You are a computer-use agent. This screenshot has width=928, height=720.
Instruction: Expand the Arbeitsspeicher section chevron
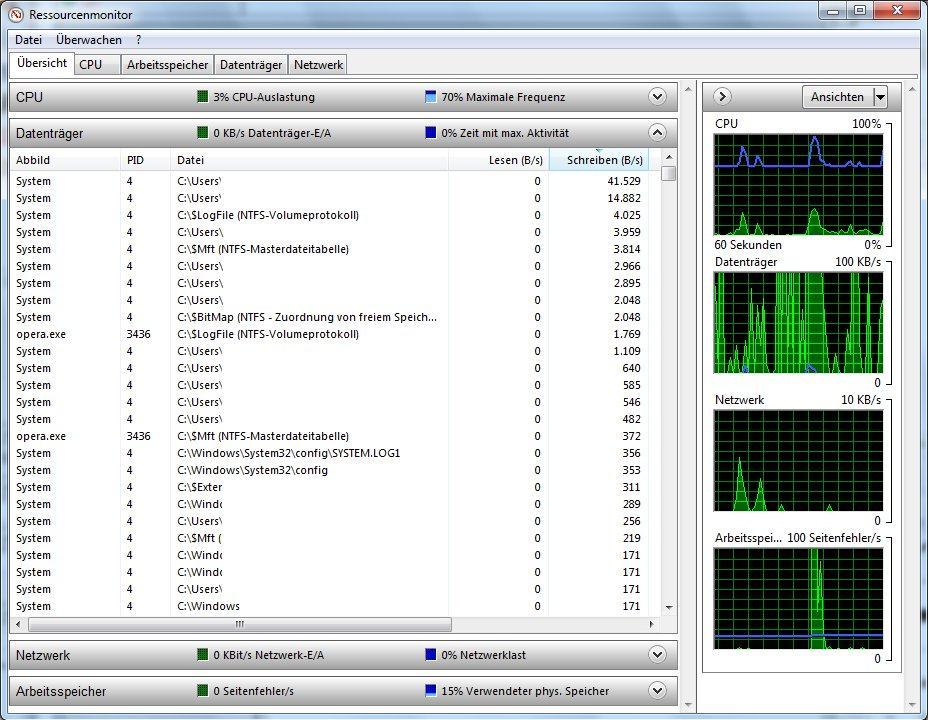tap(657, 690)
